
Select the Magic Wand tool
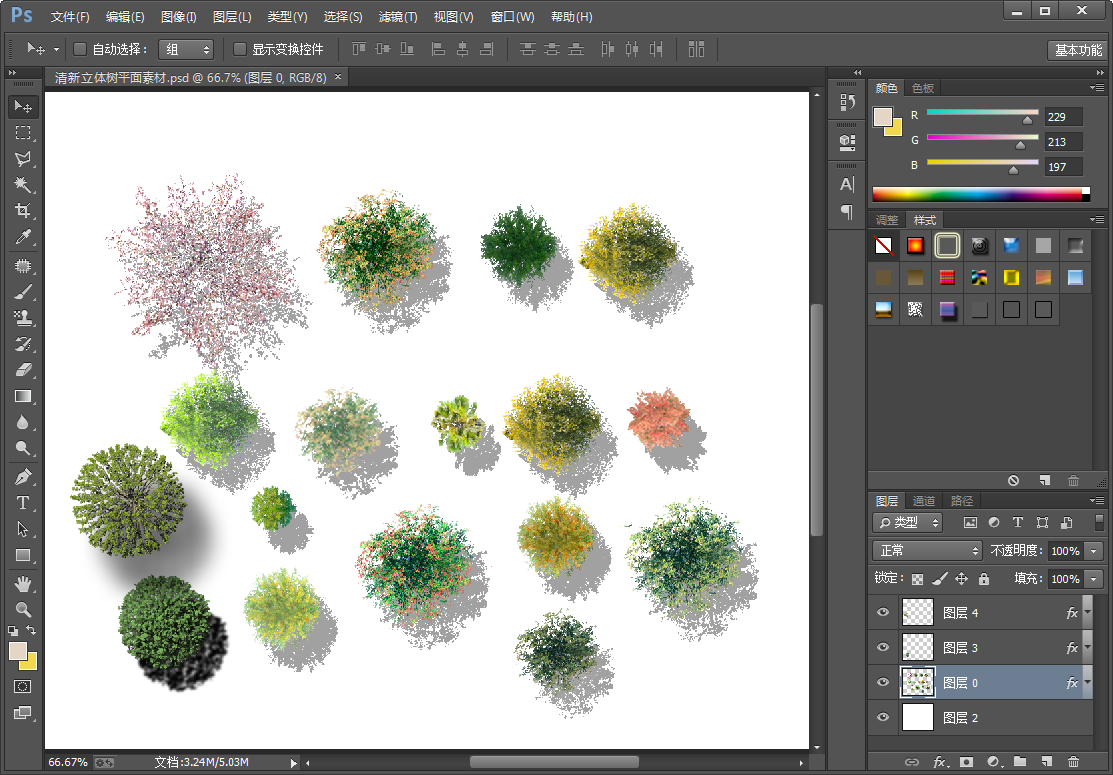pos(23,185)
